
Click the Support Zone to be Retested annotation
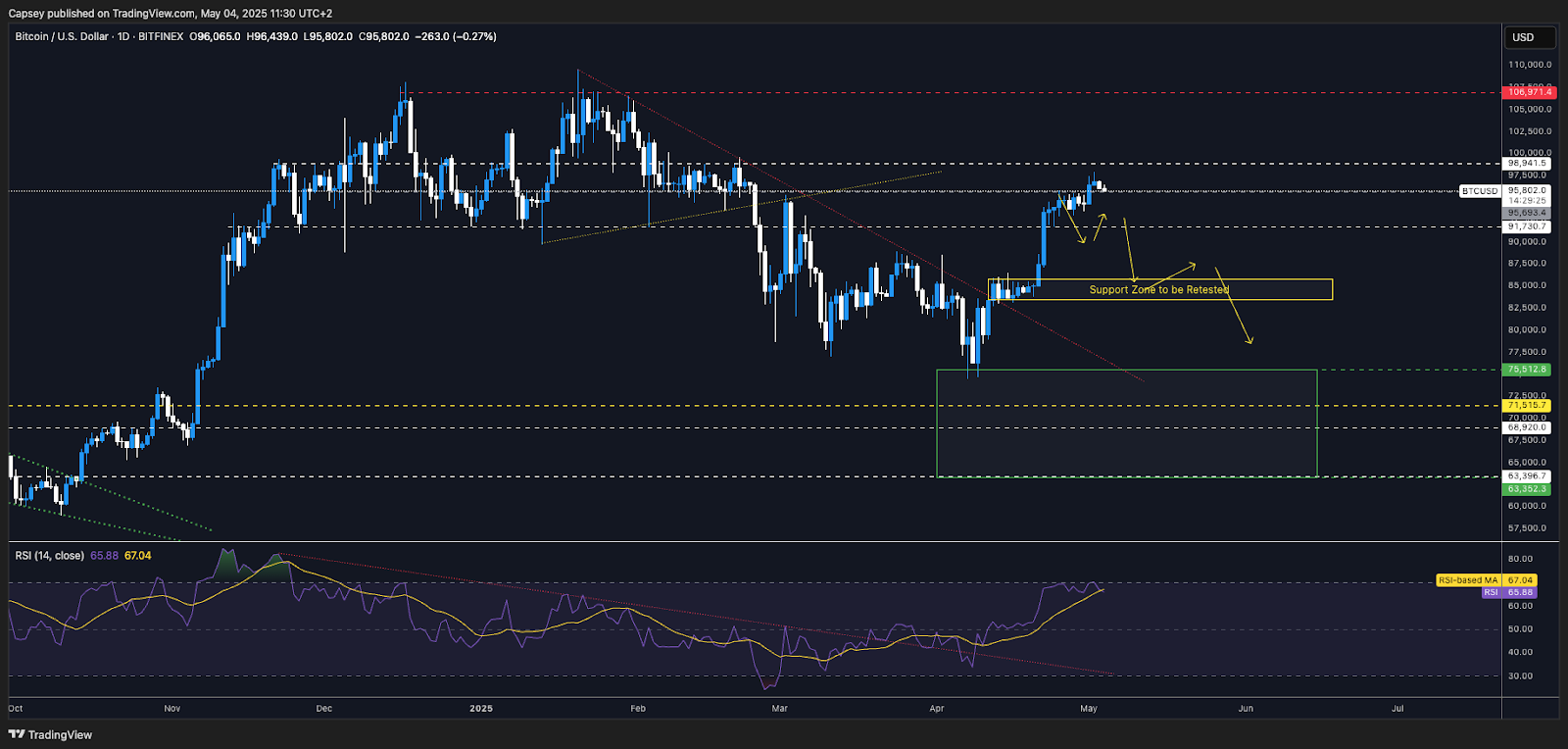click(1159, 289)
